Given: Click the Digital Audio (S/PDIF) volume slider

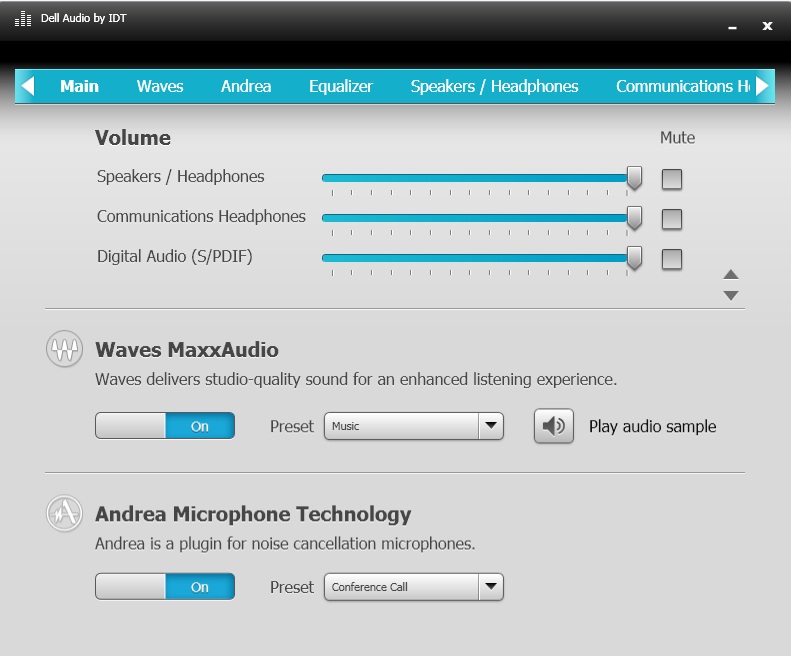Looking at the screenshot, I should click(482, 258).
